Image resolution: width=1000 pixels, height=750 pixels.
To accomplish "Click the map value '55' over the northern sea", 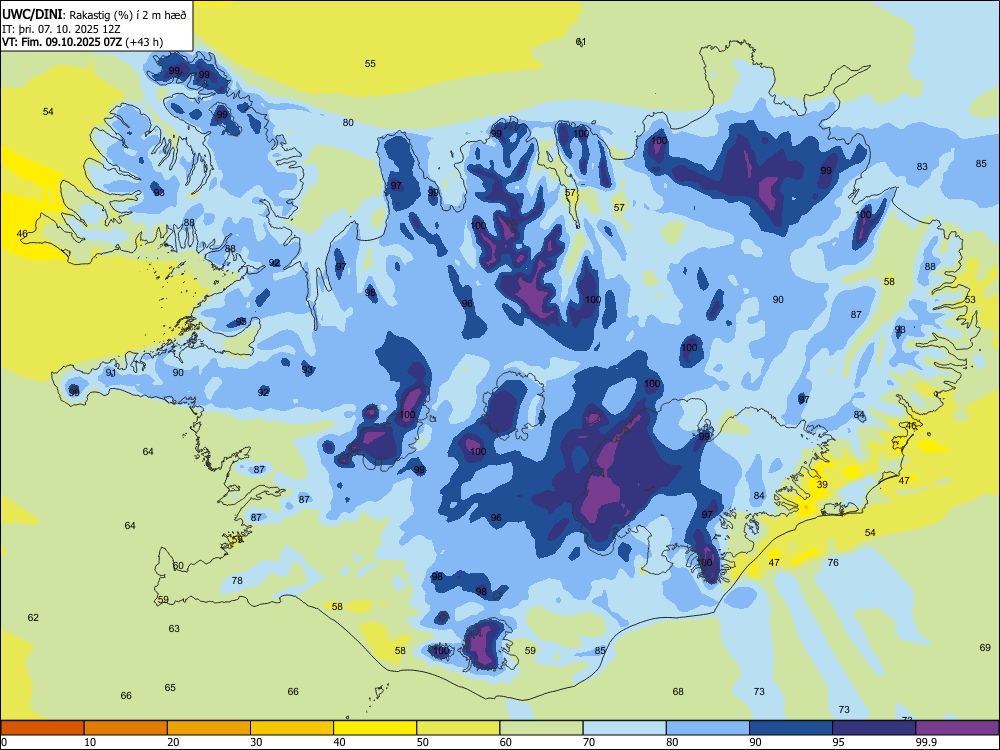I will click(x=370, y=64).
